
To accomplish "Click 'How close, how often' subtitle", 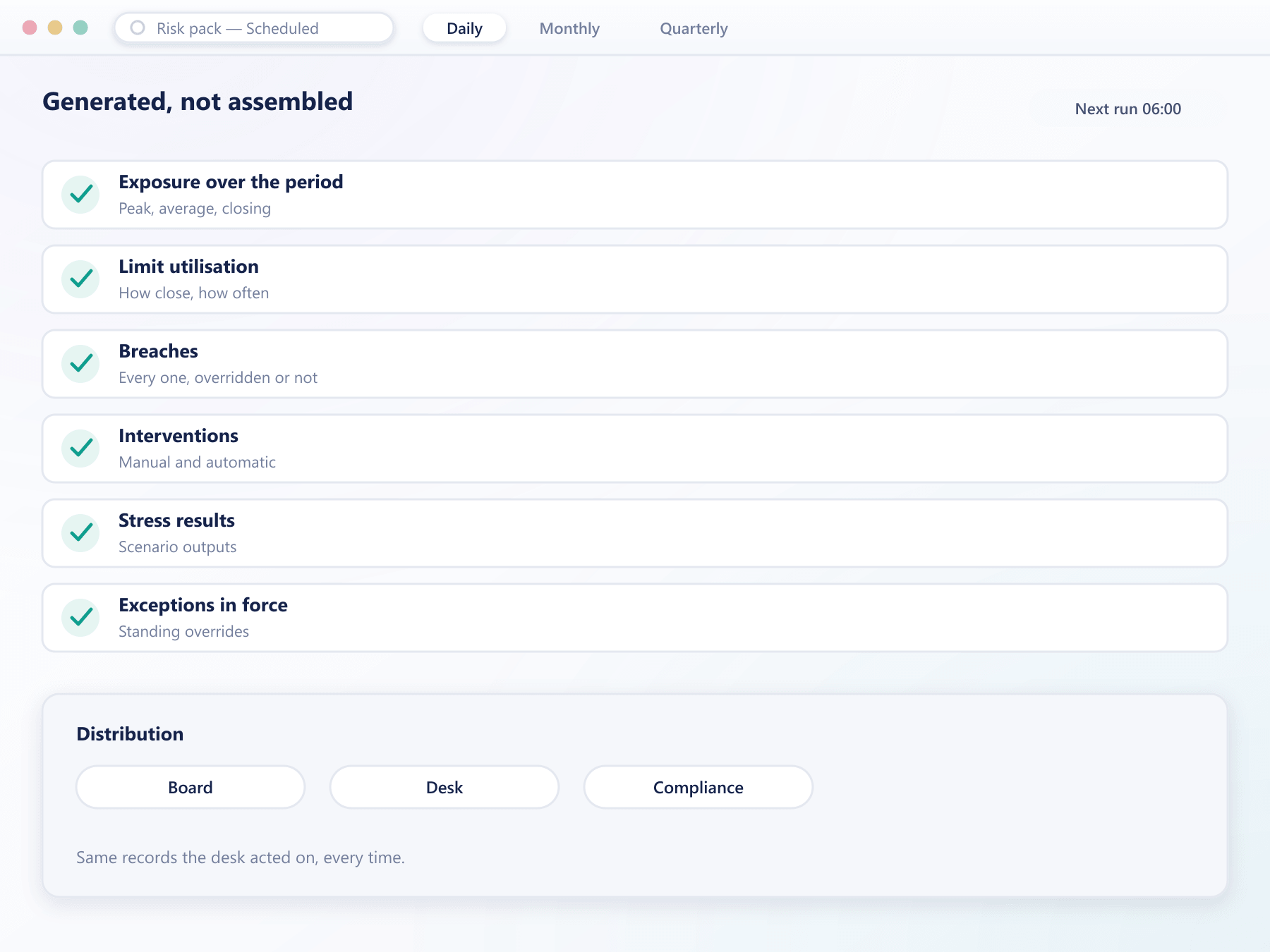I will [194, 293].
